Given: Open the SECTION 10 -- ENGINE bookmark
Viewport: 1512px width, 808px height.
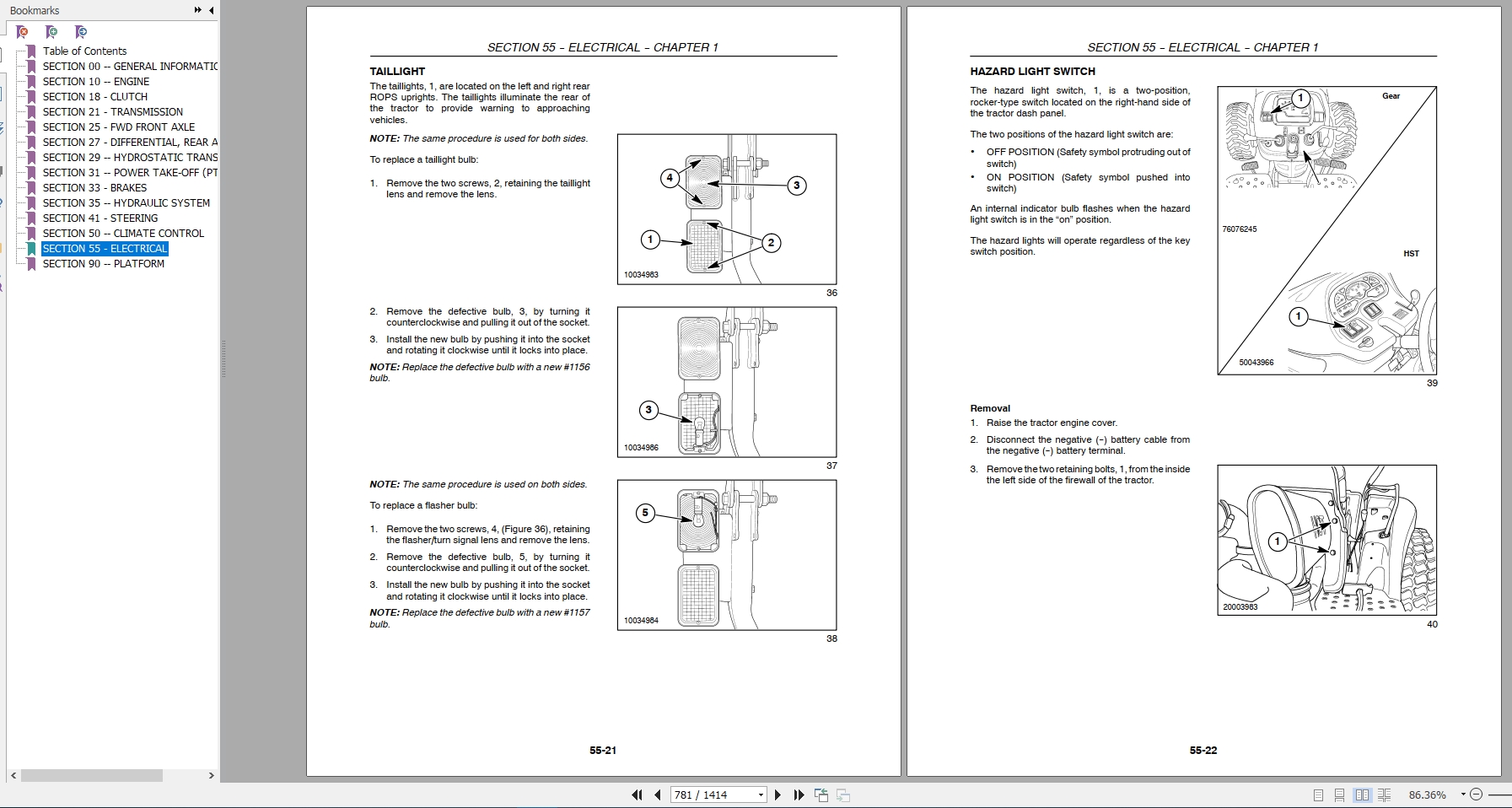Looking at the screenshot, I should (x=95, y=82).
